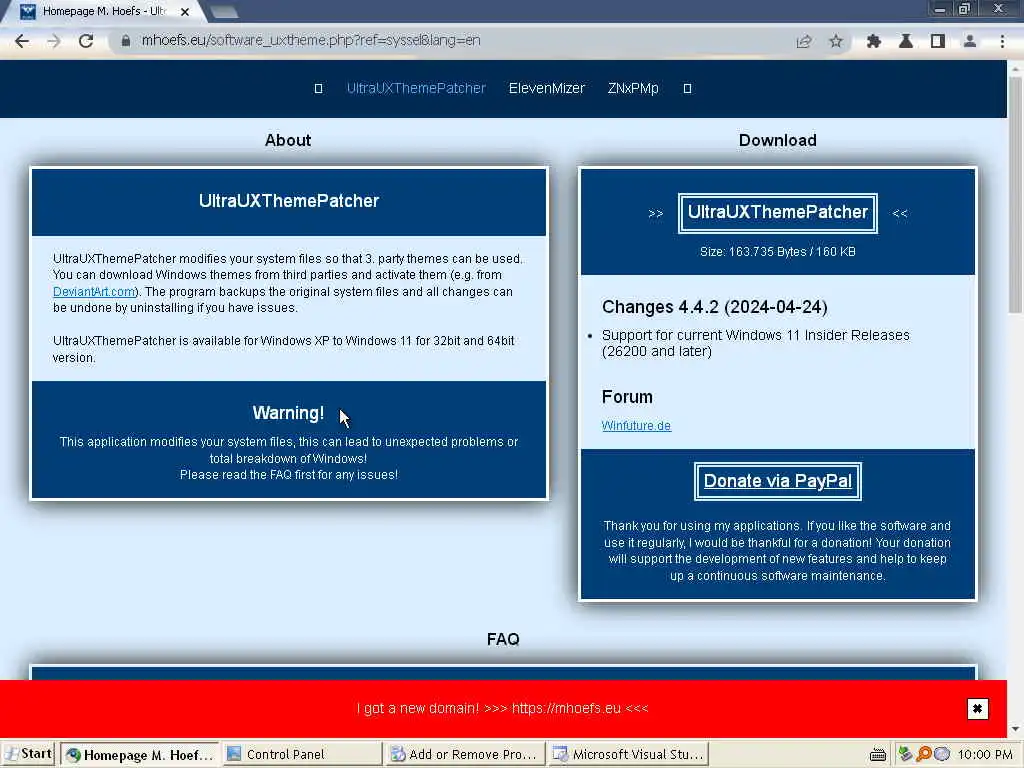Click the padlock site info icon
This screenshot has height=768, width=1024.
click(x=125, y=40)
